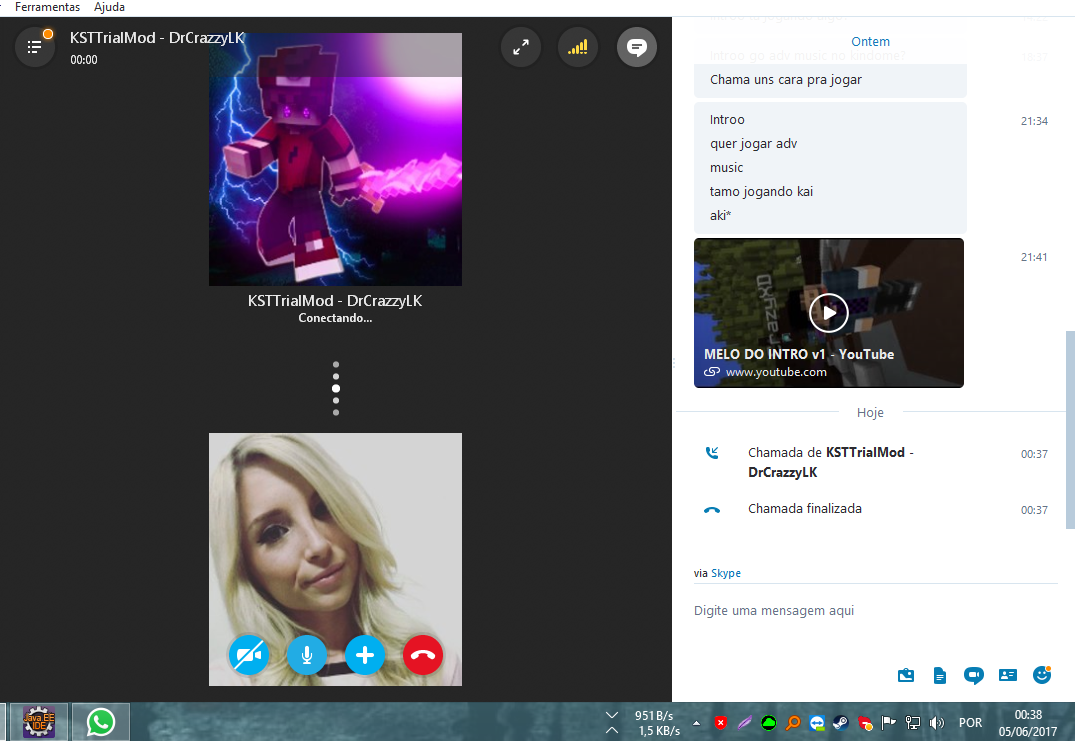
Task: Send a video message icon
Action: pos(974,675)
